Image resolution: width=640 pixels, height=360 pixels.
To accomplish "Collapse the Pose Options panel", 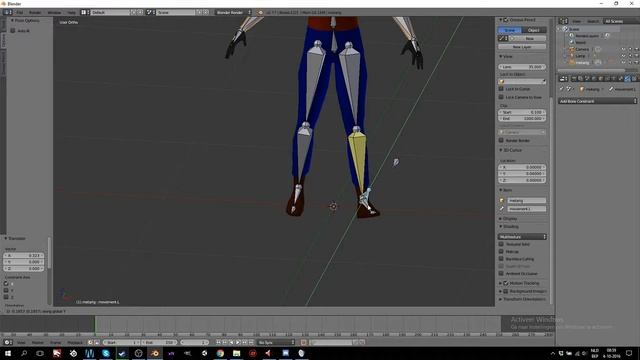I will [x=12, y=20].
